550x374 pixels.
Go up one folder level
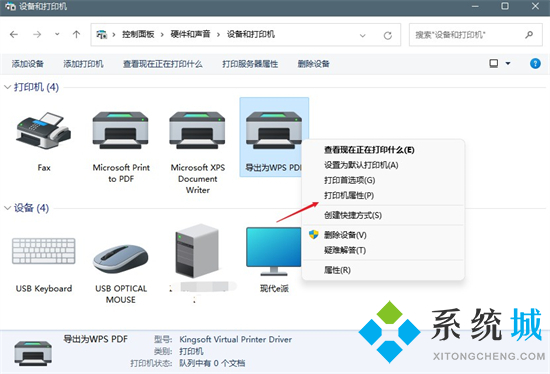76,34
